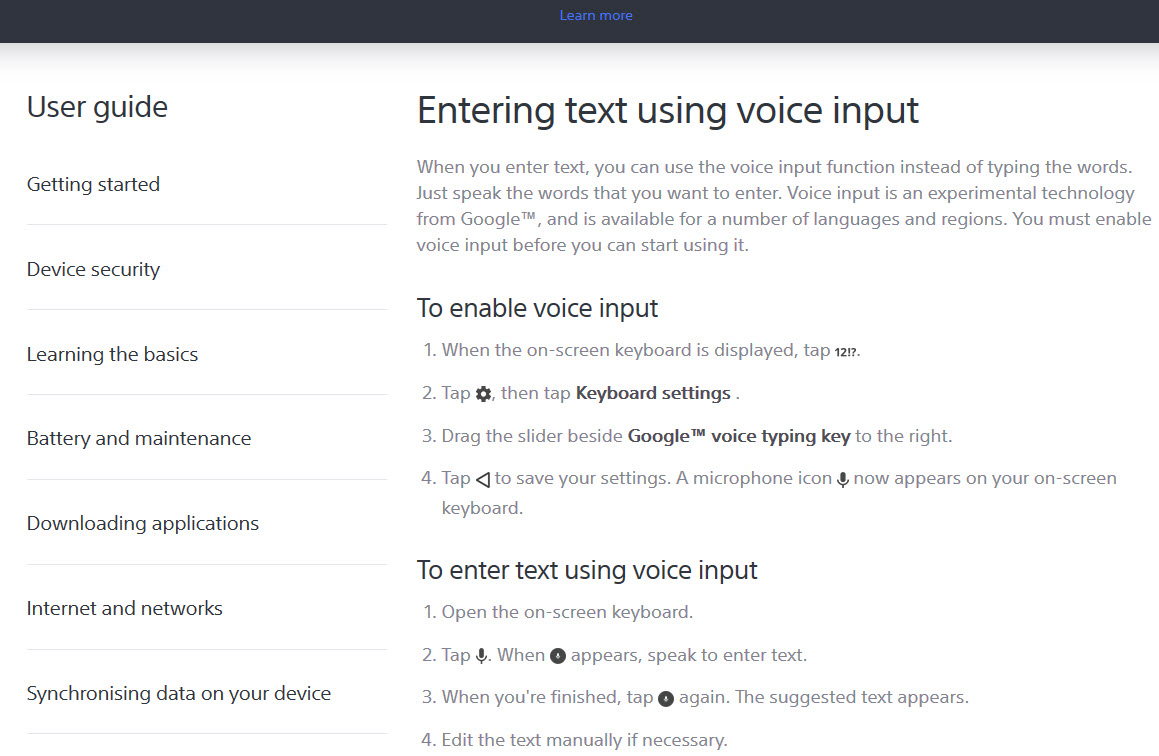Click the 12!? keyboard symbol icon
Viewport: 1159px width, 756px height.
[846, 352]
